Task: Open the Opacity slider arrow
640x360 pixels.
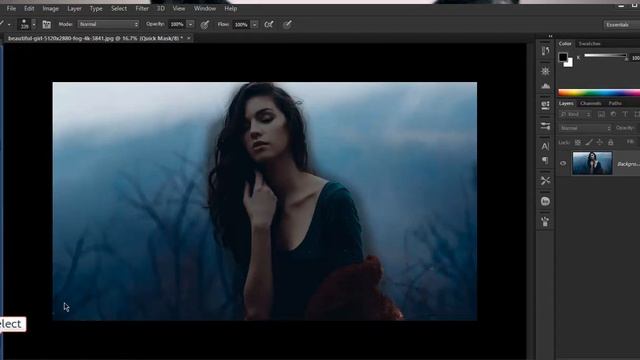Action: click(x=191, y=24)
